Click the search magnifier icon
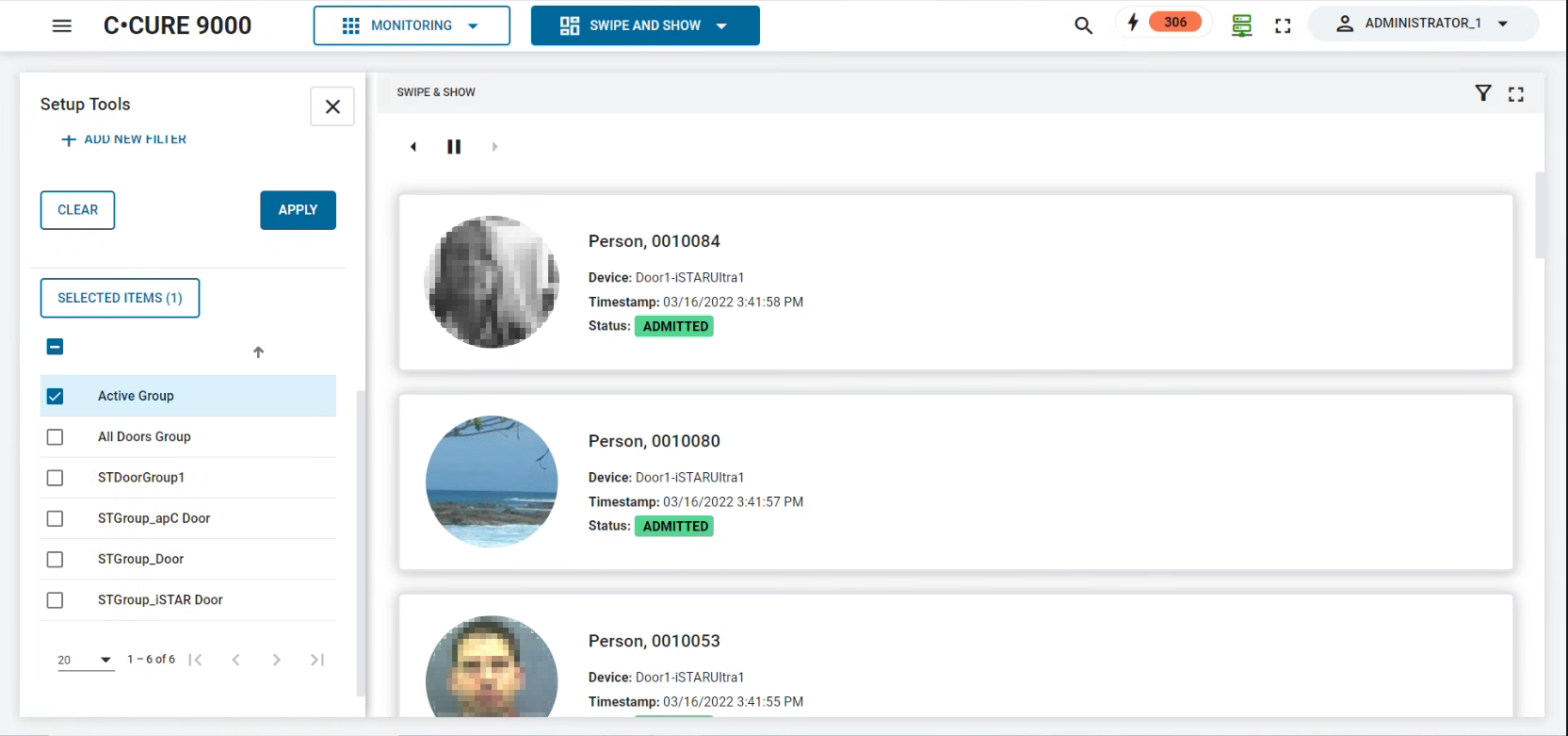Viewport: 1568px width, 736px height. 1083,25
